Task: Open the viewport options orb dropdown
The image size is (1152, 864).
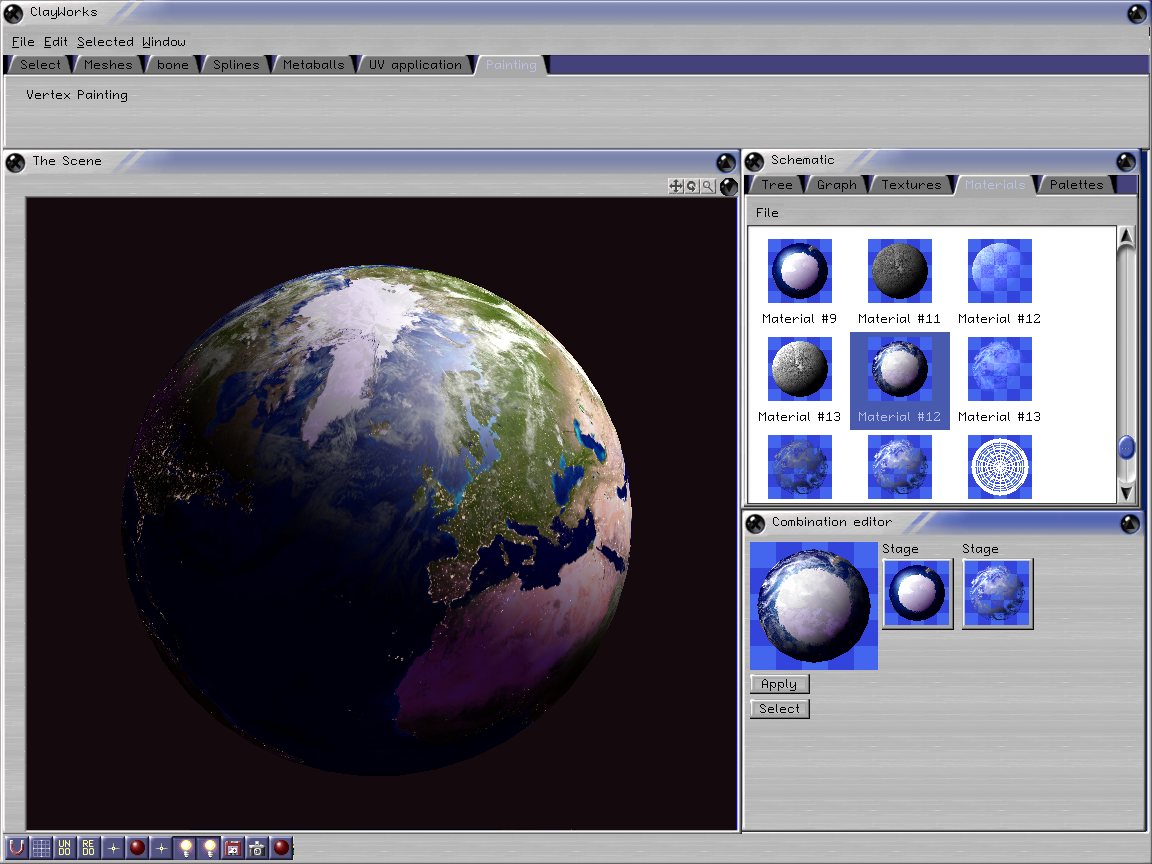Action: pyautogui.click(x=729, y=186)
